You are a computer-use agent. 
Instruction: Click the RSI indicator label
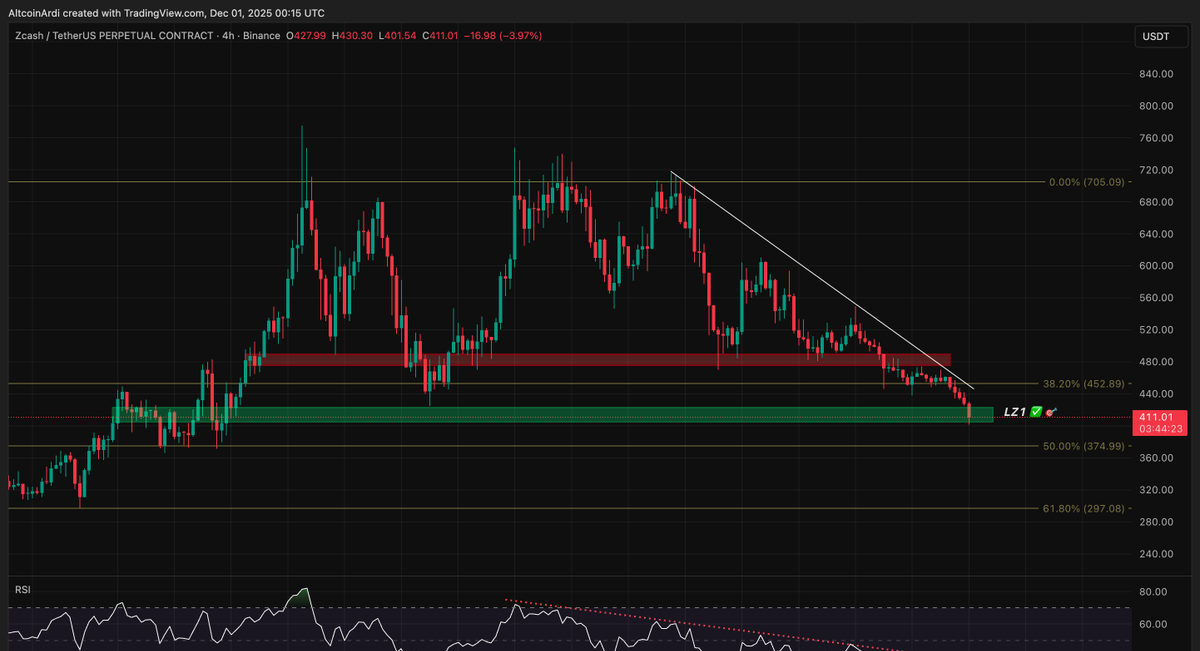click(23, 590)
